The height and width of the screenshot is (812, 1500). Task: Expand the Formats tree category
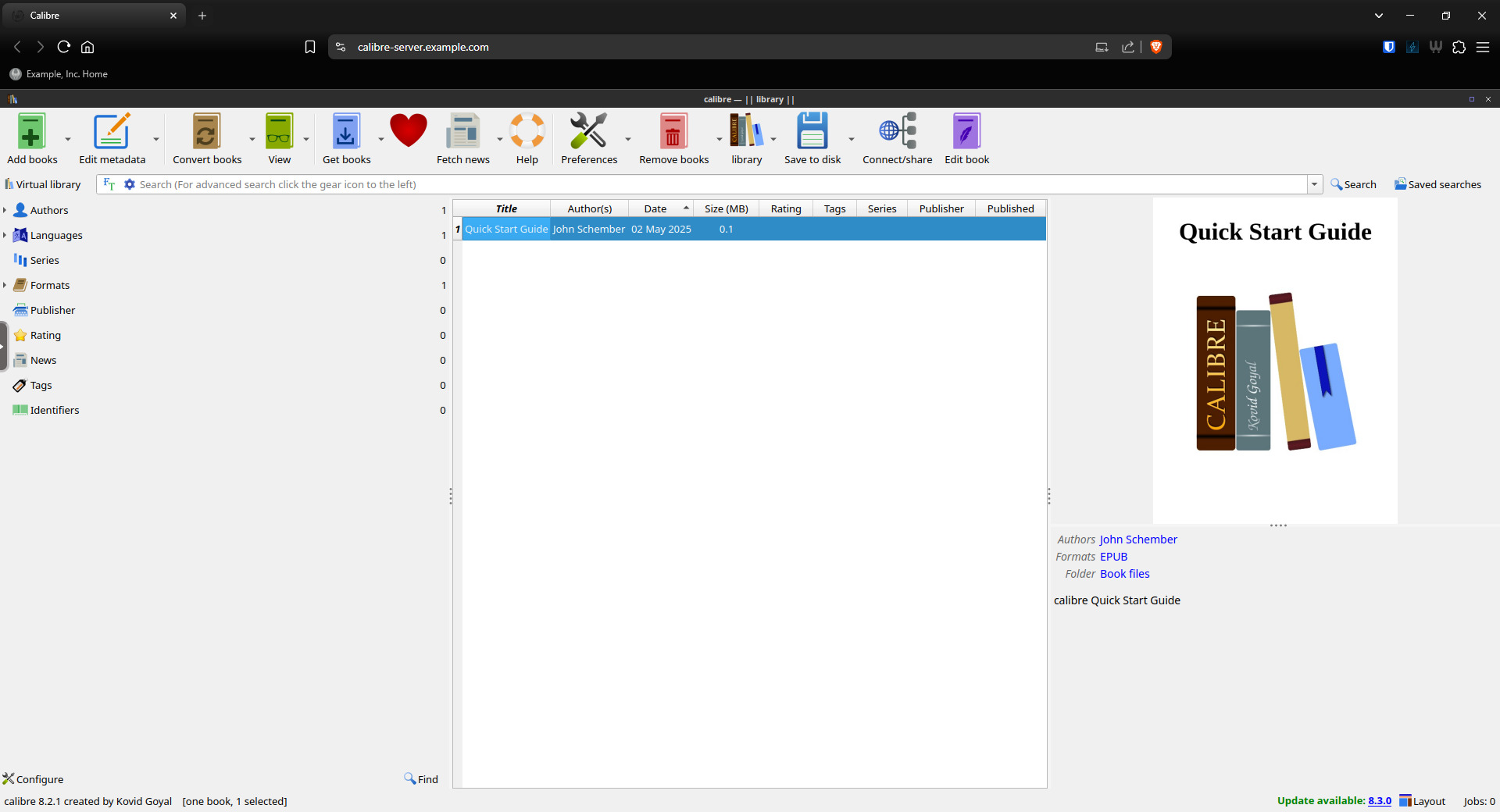pos(5,285)
